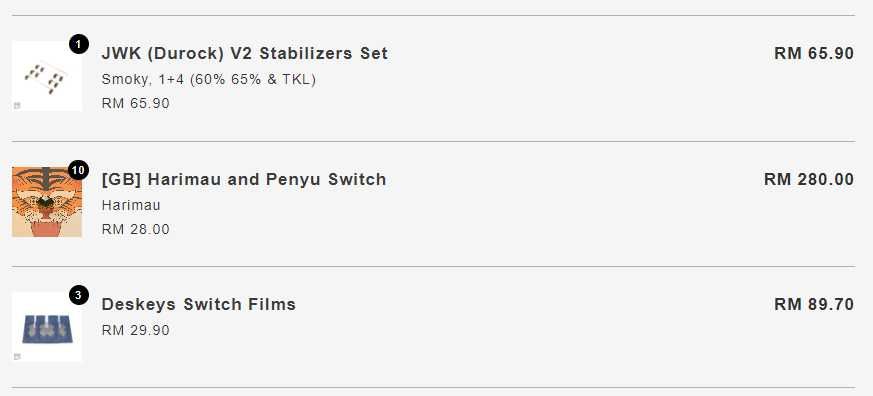This screenshot has height=396, width=873.
Task: Click the bold RM 65.90 line total
Action: click(x=814, y=53)
